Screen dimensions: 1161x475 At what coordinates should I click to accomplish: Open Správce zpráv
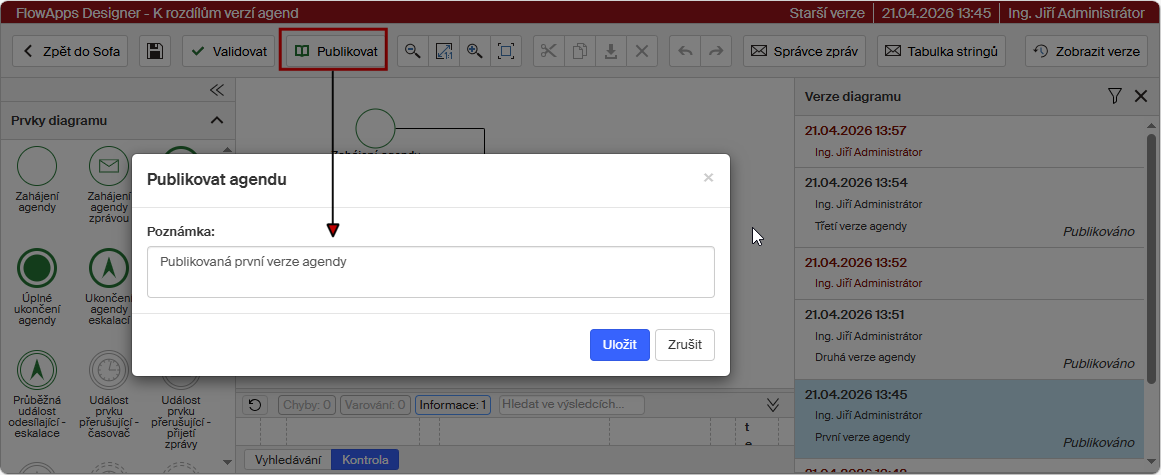(x=805, y=51)
